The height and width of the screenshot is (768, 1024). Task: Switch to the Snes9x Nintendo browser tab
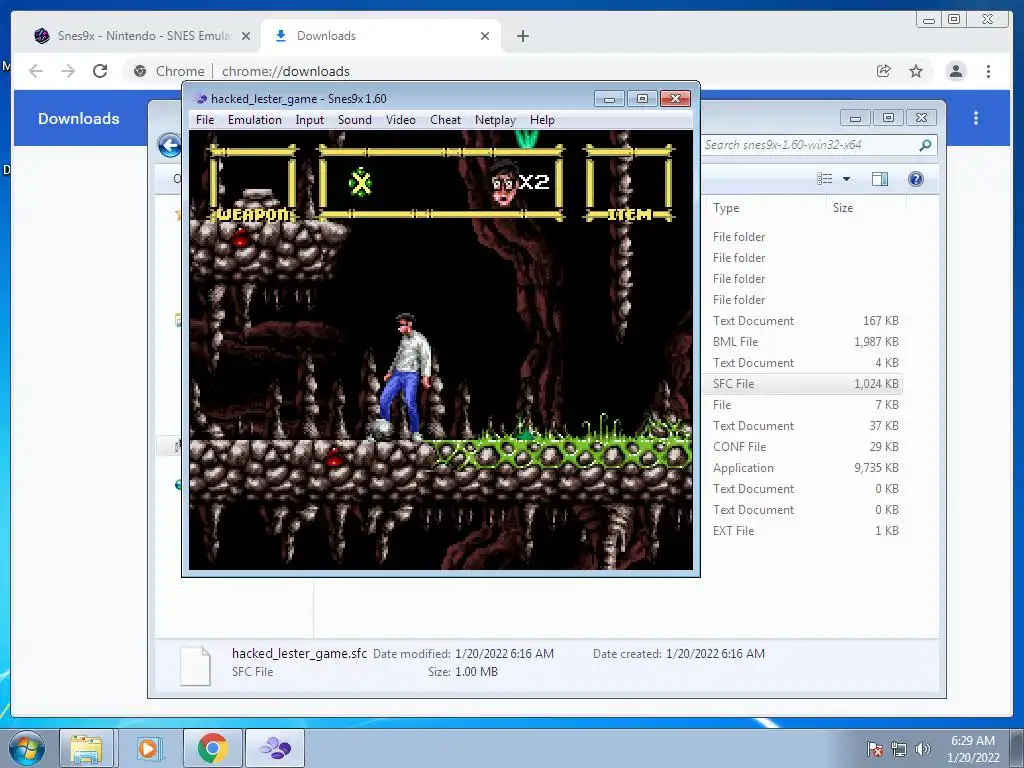point(142,36)
